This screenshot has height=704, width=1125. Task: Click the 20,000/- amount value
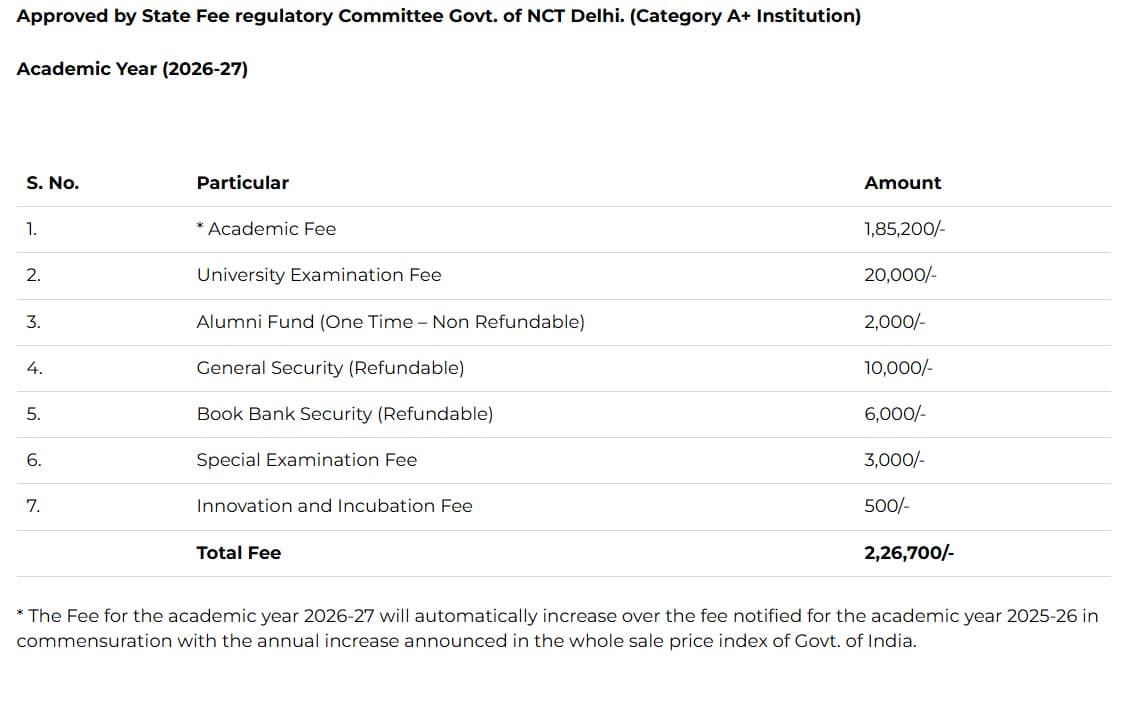click(x=900, y=275)
